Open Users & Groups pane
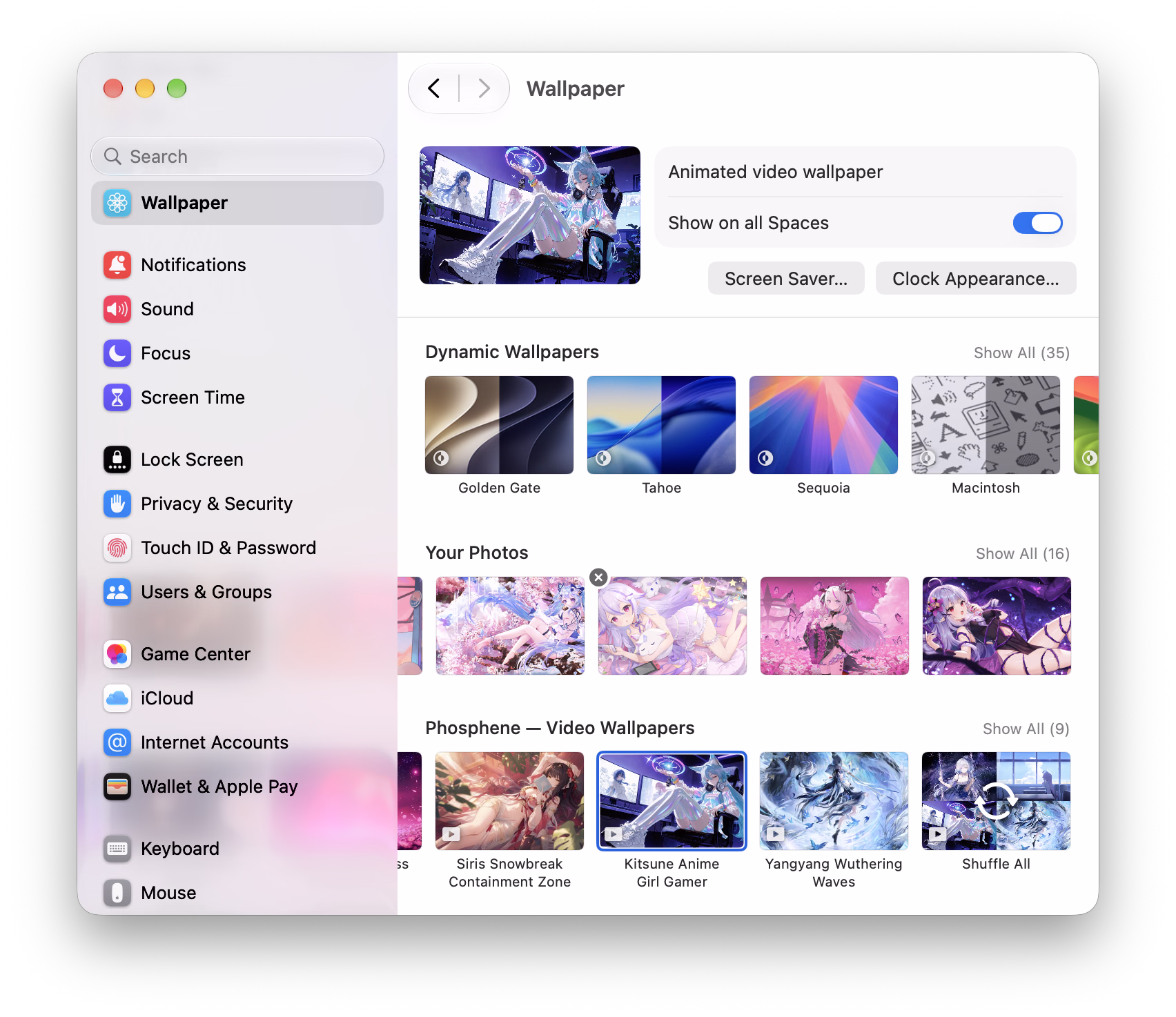The image size is (1176, 1017). pos(237,592)
